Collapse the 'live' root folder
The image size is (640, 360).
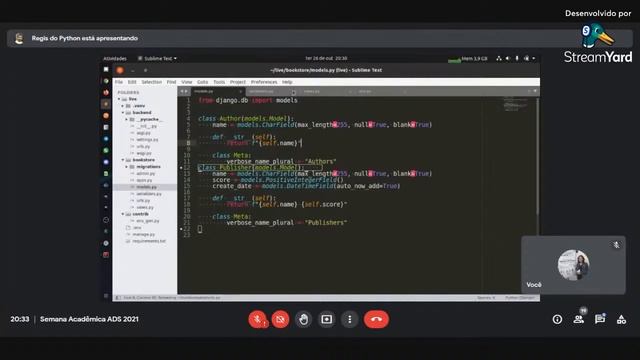pos(119,99)
